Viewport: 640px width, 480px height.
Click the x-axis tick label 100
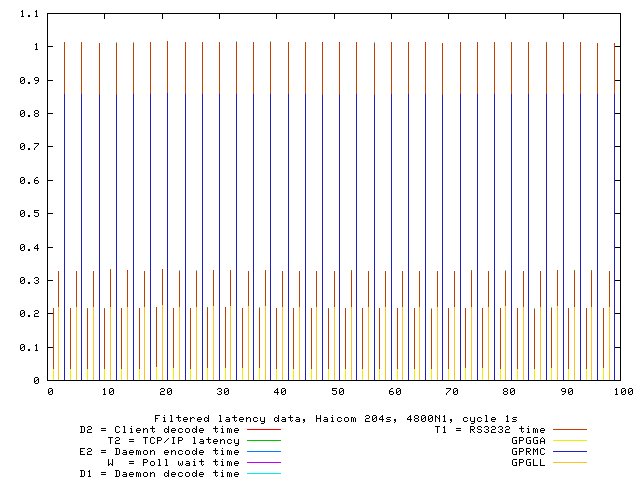pyautogui.click(x=621, y=392)
